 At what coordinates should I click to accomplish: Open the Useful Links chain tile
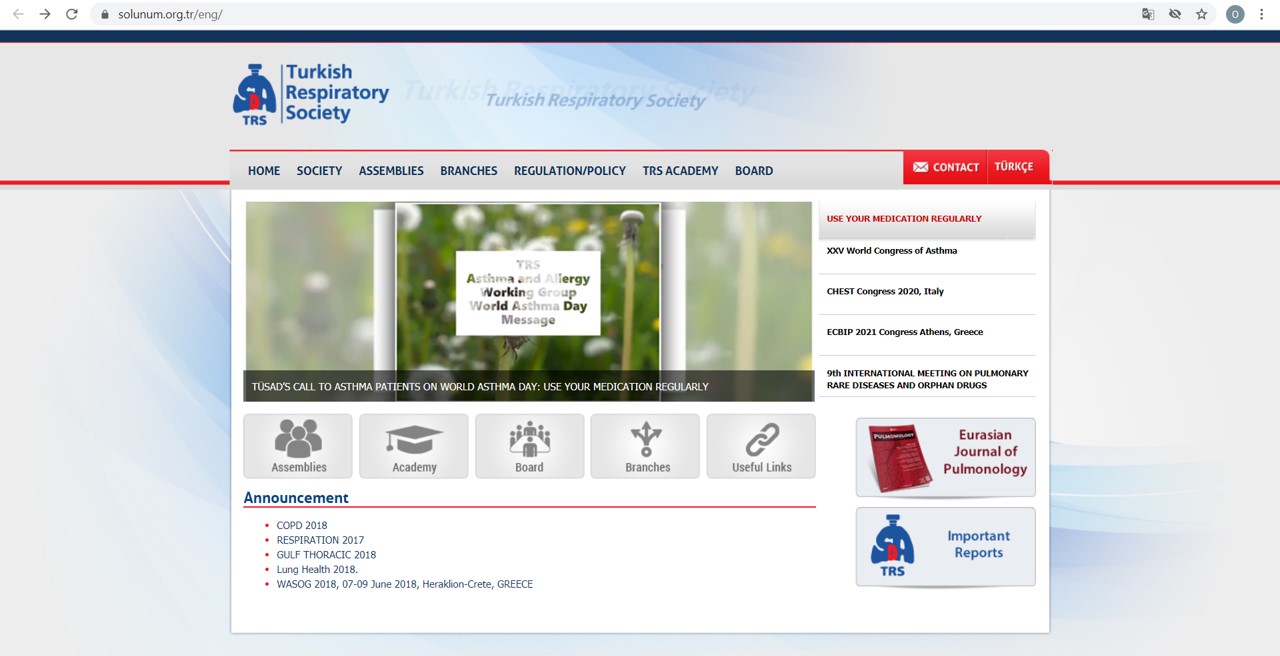click(761, 446)
